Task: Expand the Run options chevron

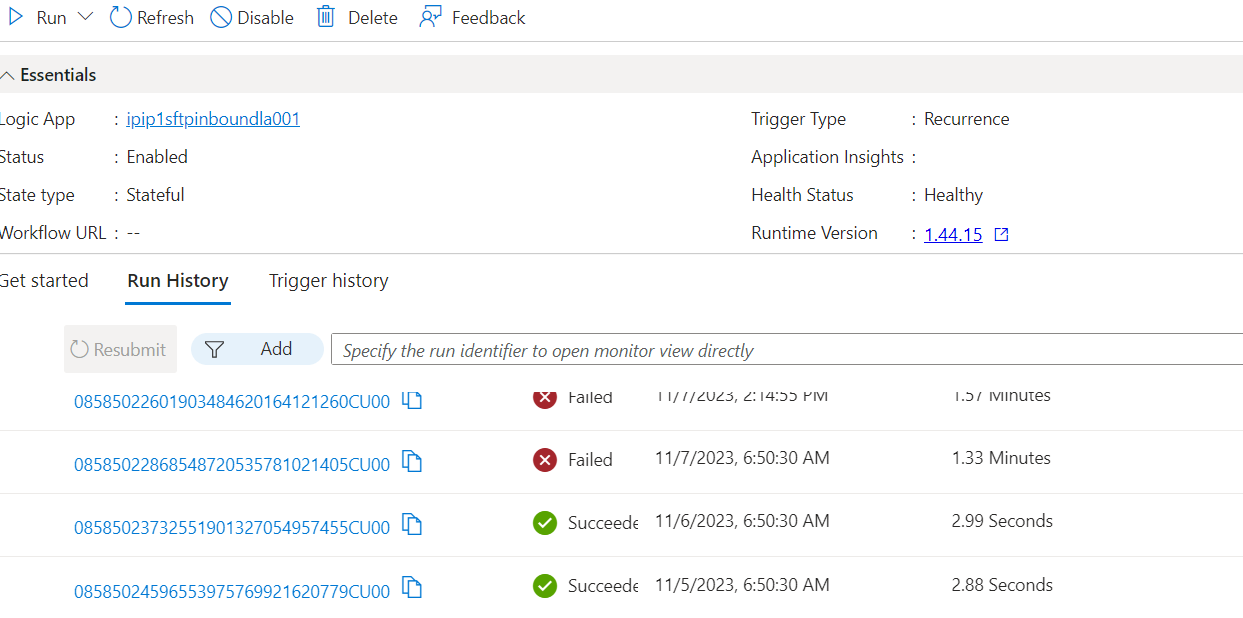Action: pos(86,16)
